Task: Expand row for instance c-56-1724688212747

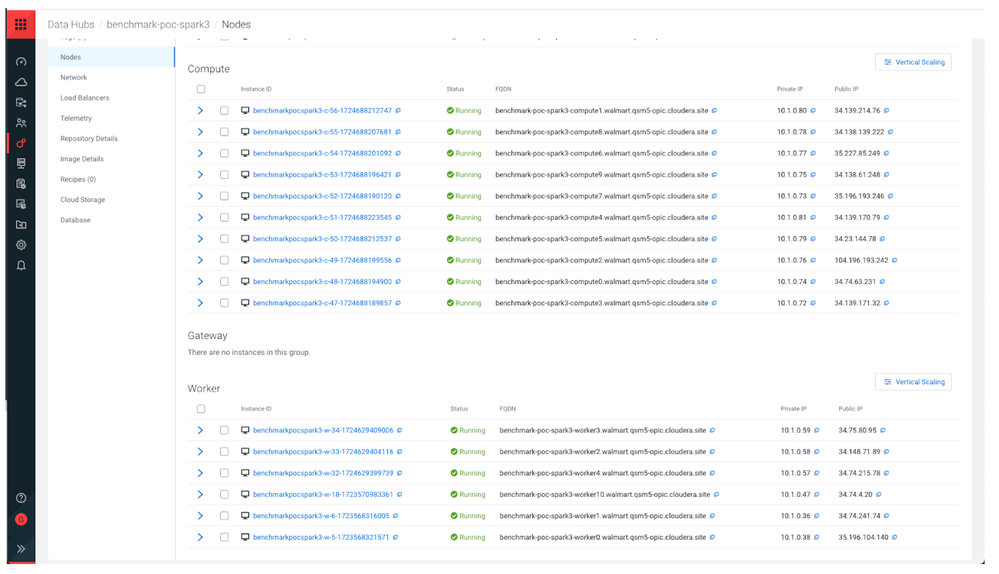Action: point(200,111)
